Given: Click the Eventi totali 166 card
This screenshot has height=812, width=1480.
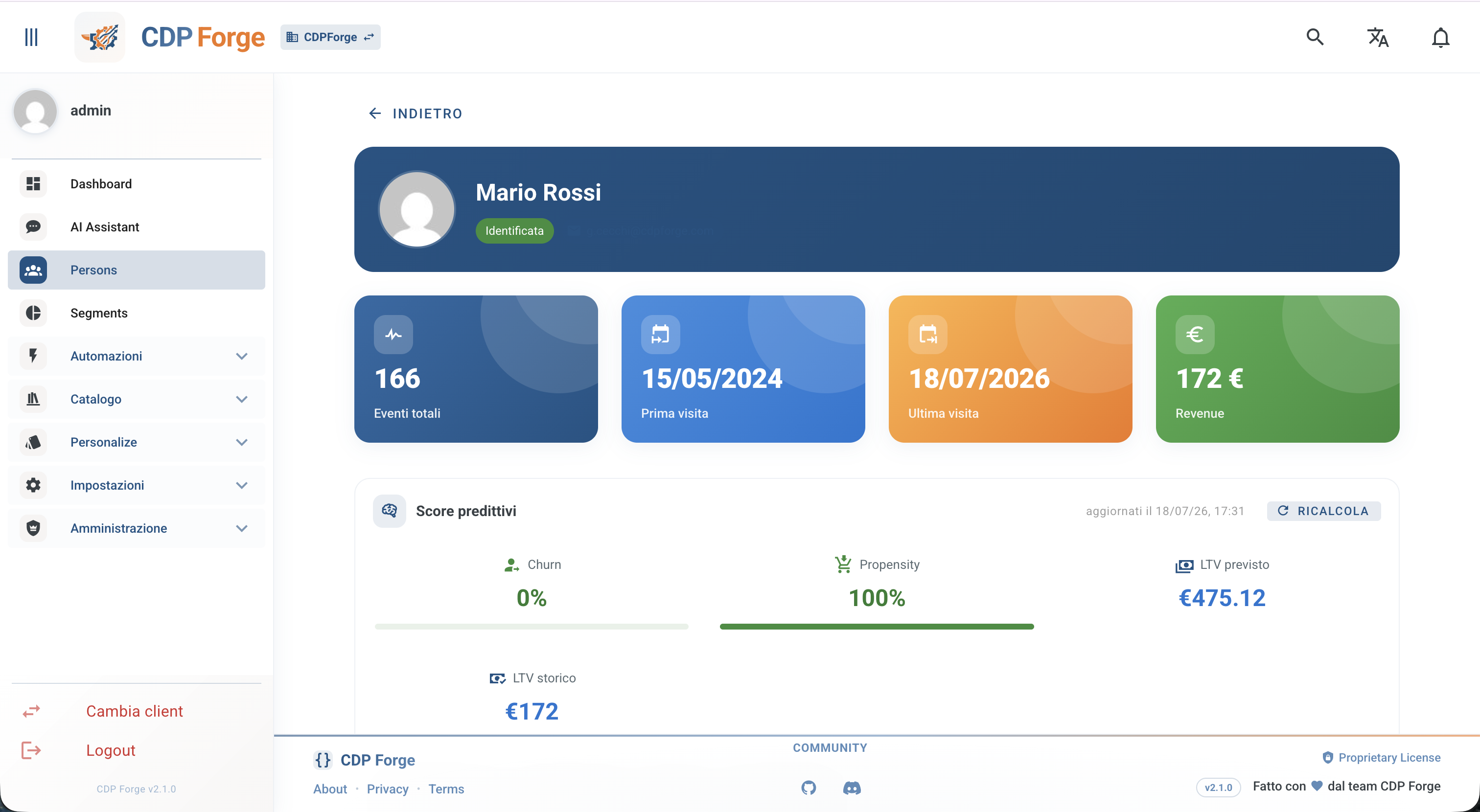Looking at the screenshot, I should click(x=476, y=369).
